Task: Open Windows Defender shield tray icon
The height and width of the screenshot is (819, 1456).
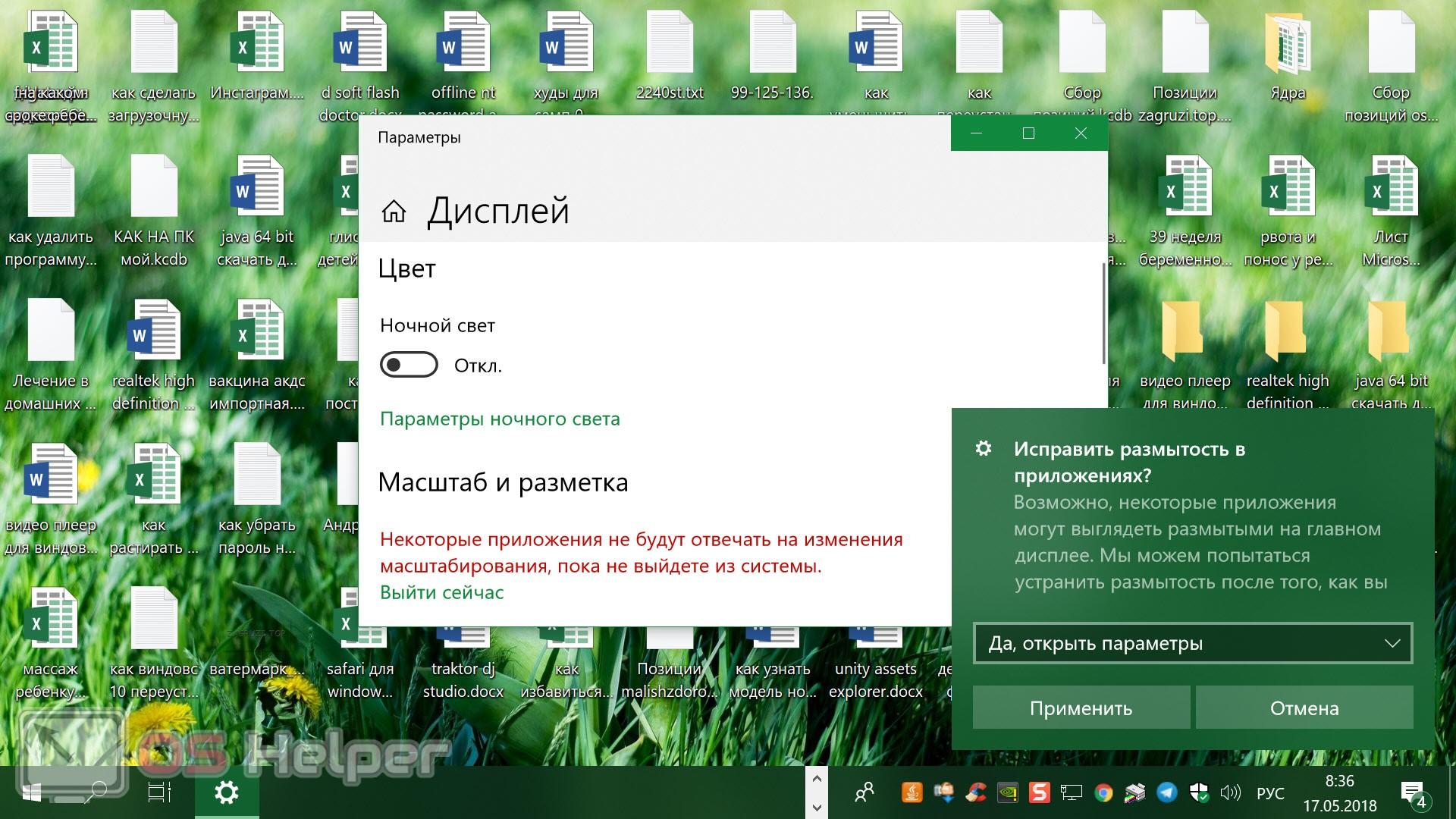Action: pyautogui.click(x=1198, y=793)
